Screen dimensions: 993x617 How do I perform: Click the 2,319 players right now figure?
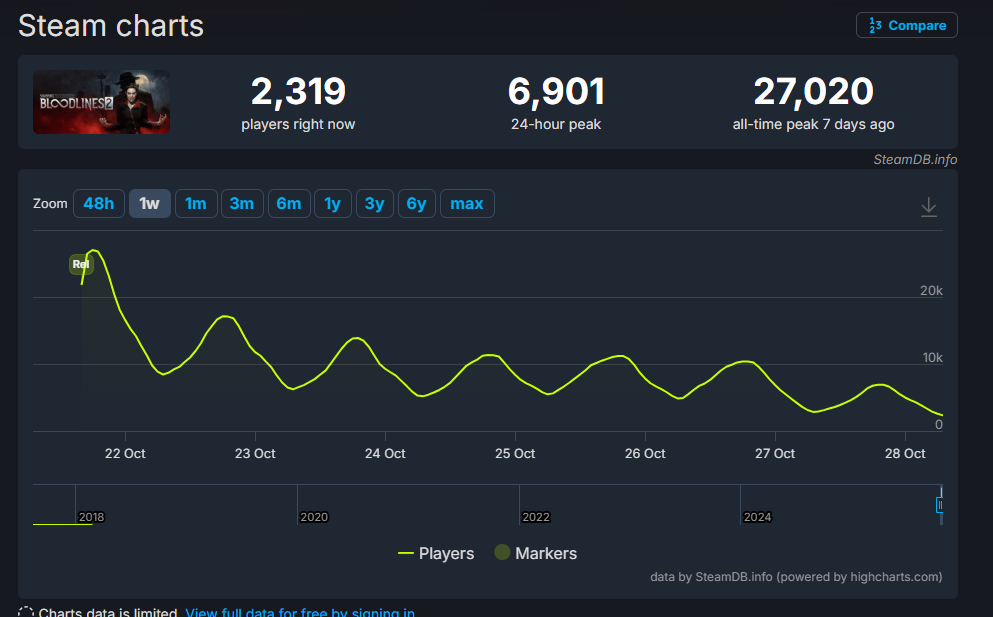click(x=298, y=91)
